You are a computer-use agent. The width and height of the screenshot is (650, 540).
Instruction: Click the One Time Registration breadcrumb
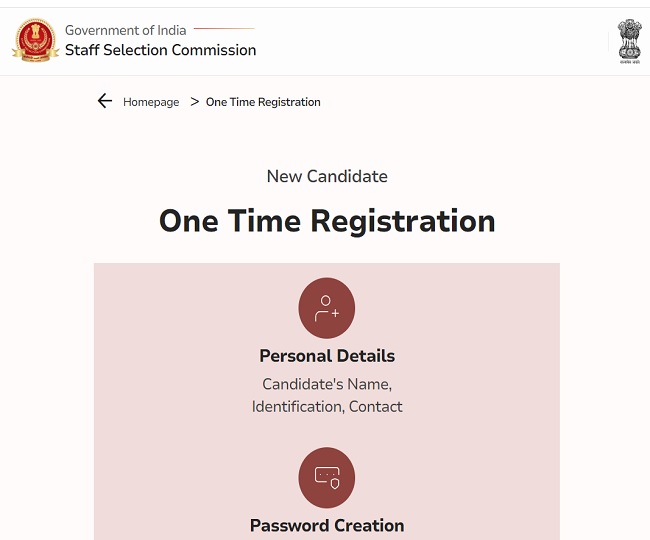263,102
